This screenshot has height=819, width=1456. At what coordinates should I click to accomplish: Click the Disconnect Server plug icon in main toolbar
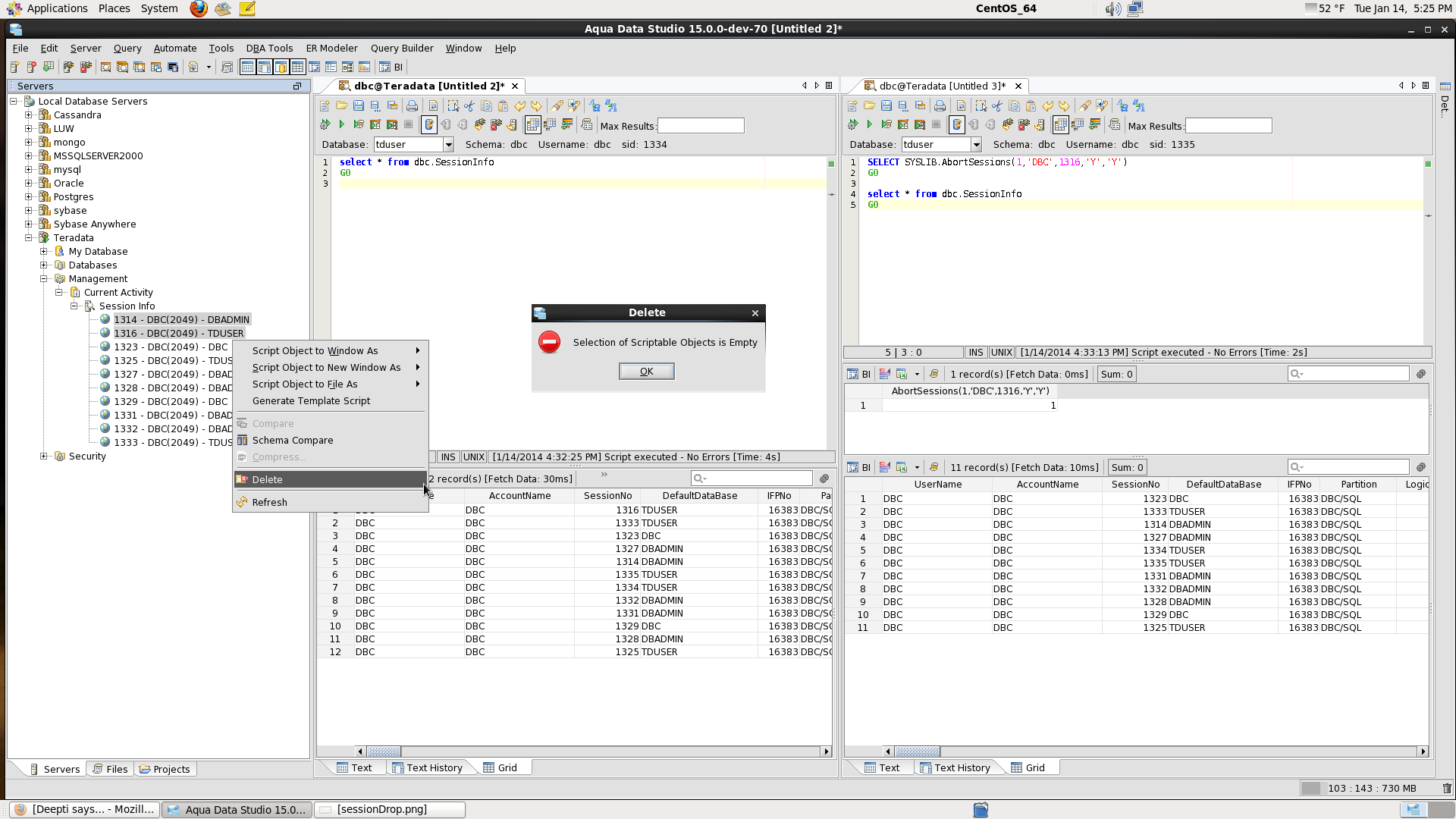[x=86, y=67]
